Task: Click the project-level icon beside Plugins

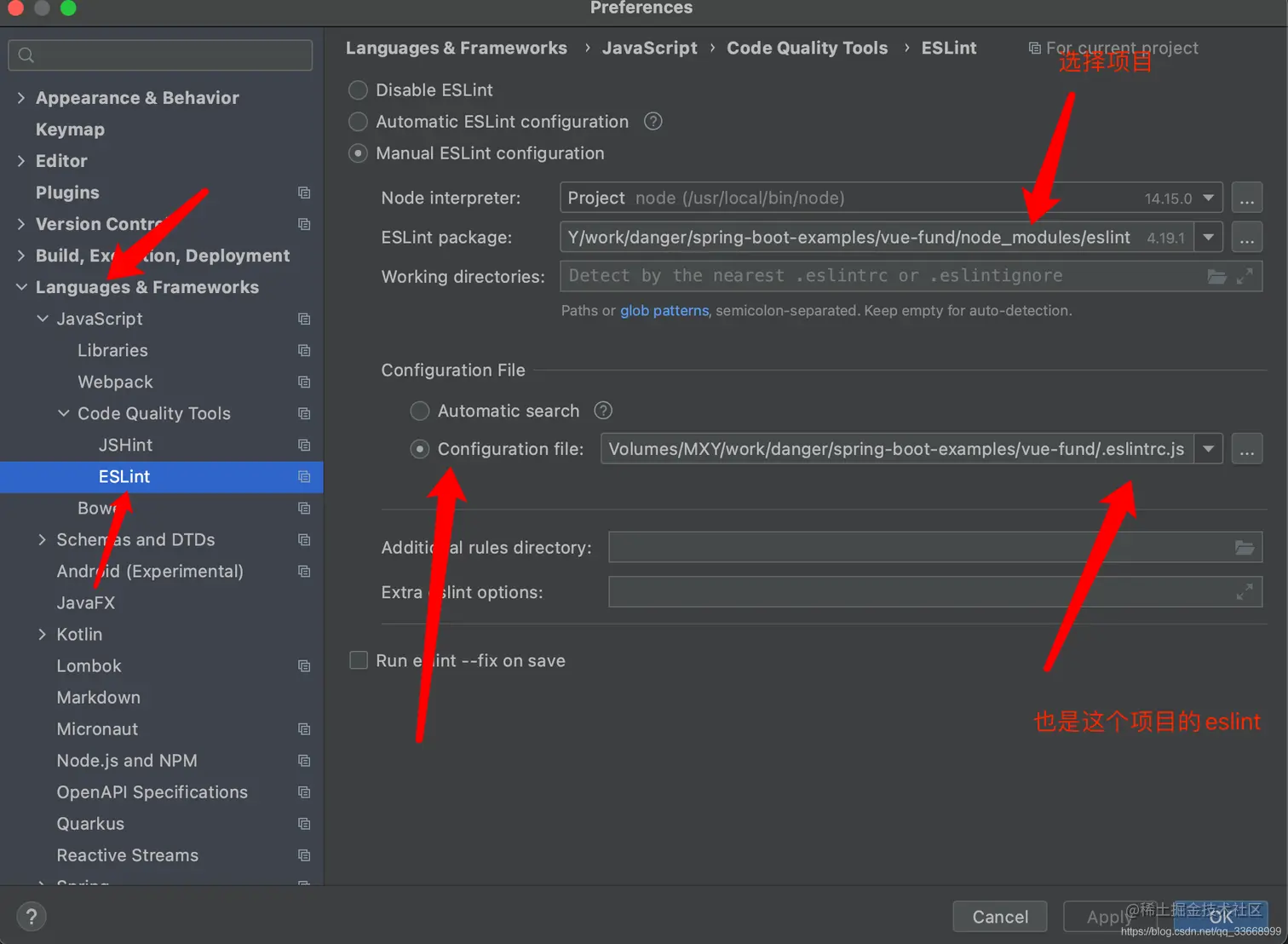Action: point(304,193)
